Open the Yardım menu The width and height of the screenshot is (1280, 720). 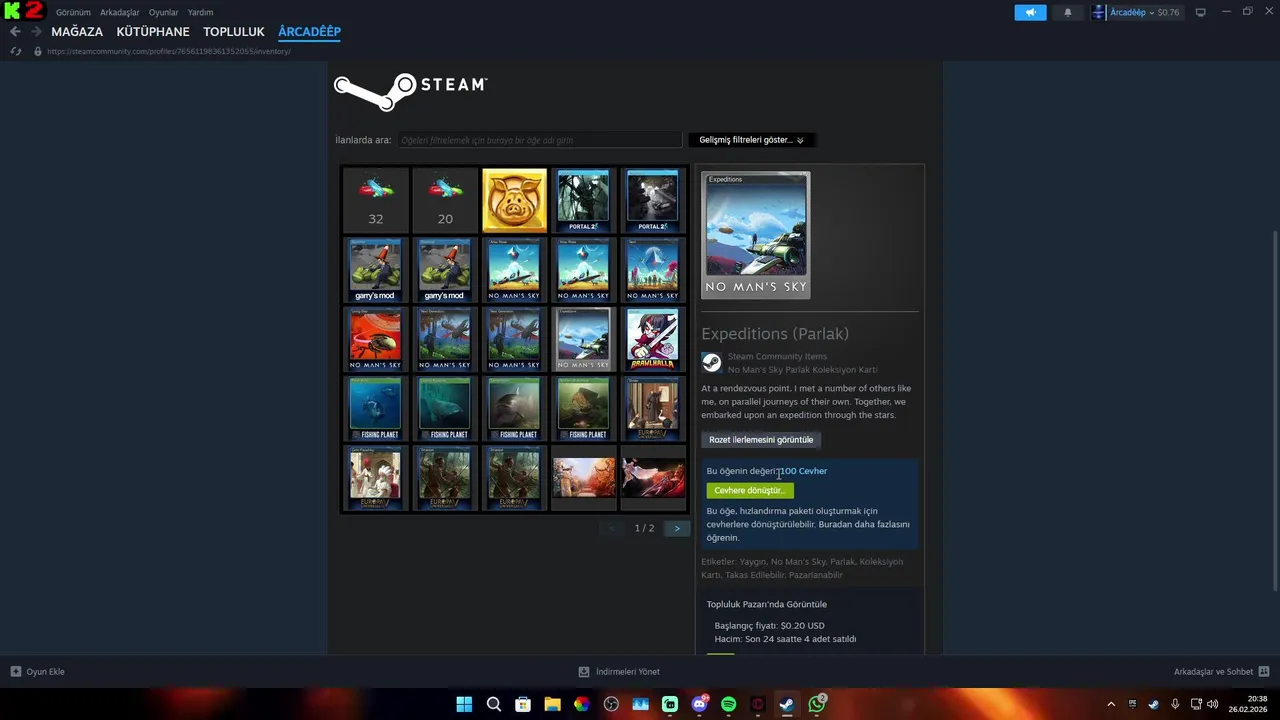[200, 12]
